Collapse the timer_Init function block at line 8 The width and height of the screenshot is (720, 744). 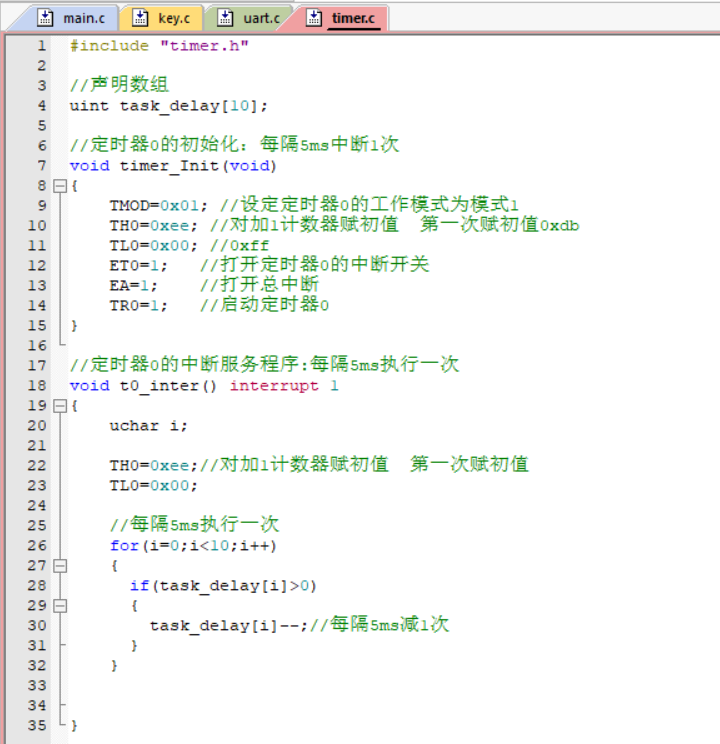pyautogui.click(x=60, y=186)
